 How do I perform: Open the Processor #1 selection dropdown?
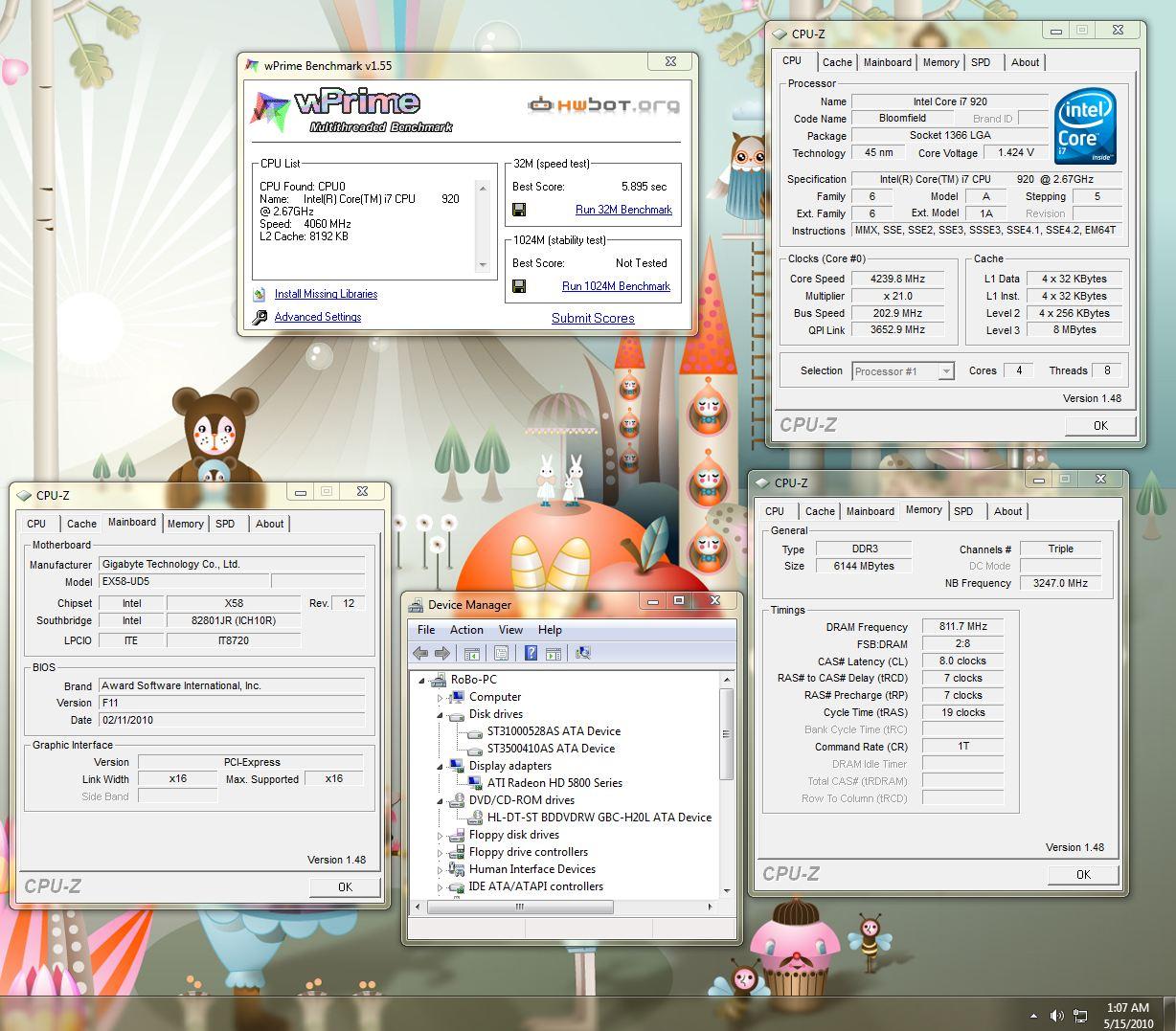tap(946, 371)
